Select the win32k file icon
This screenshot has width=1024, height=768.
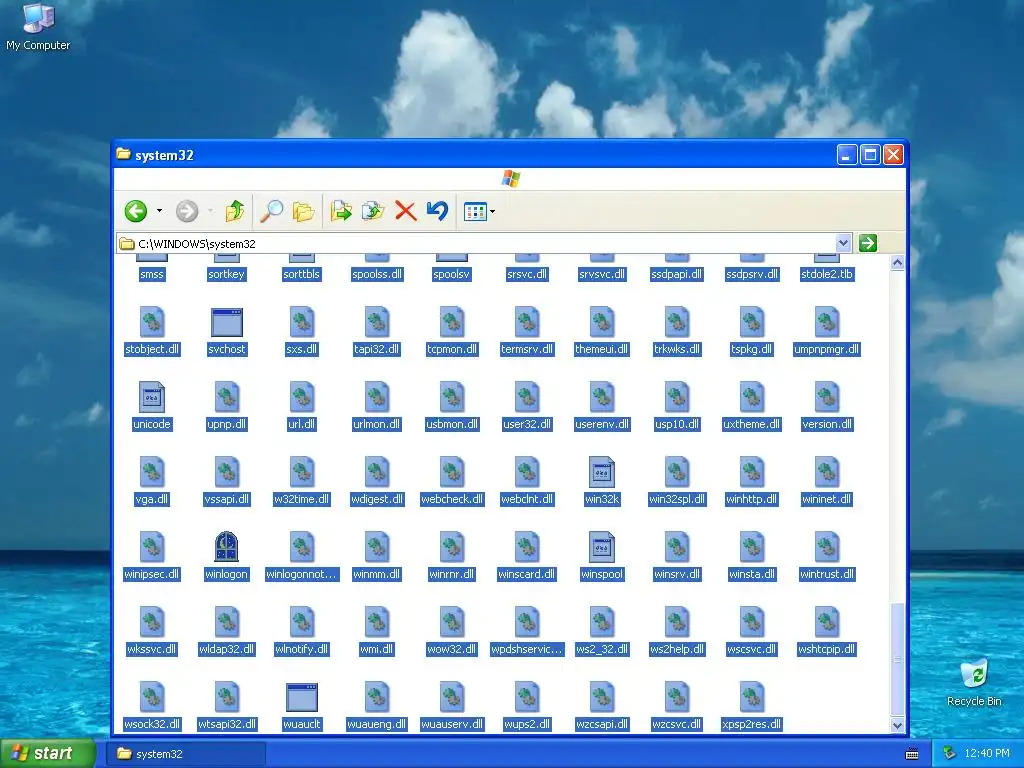[x=601, y=472]
